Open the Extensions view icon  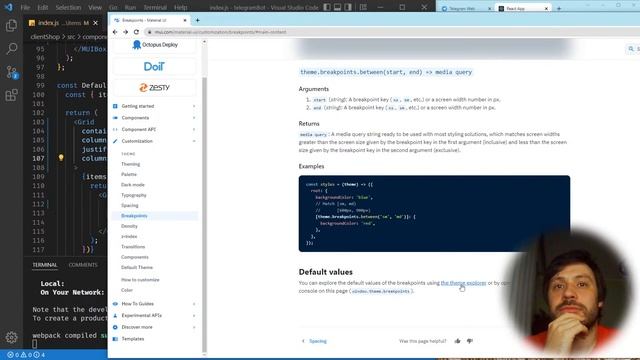pyautogui.click(x=11, y=95)
